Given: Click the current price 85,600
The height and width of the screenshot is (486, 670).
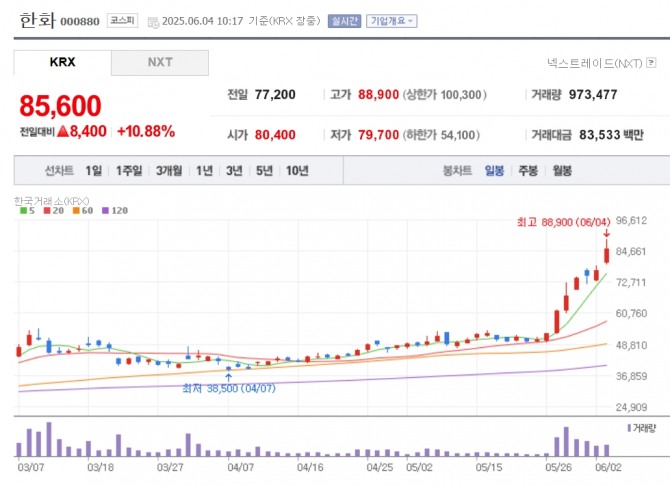Looking at the screenshot, I should coord(60,106).
